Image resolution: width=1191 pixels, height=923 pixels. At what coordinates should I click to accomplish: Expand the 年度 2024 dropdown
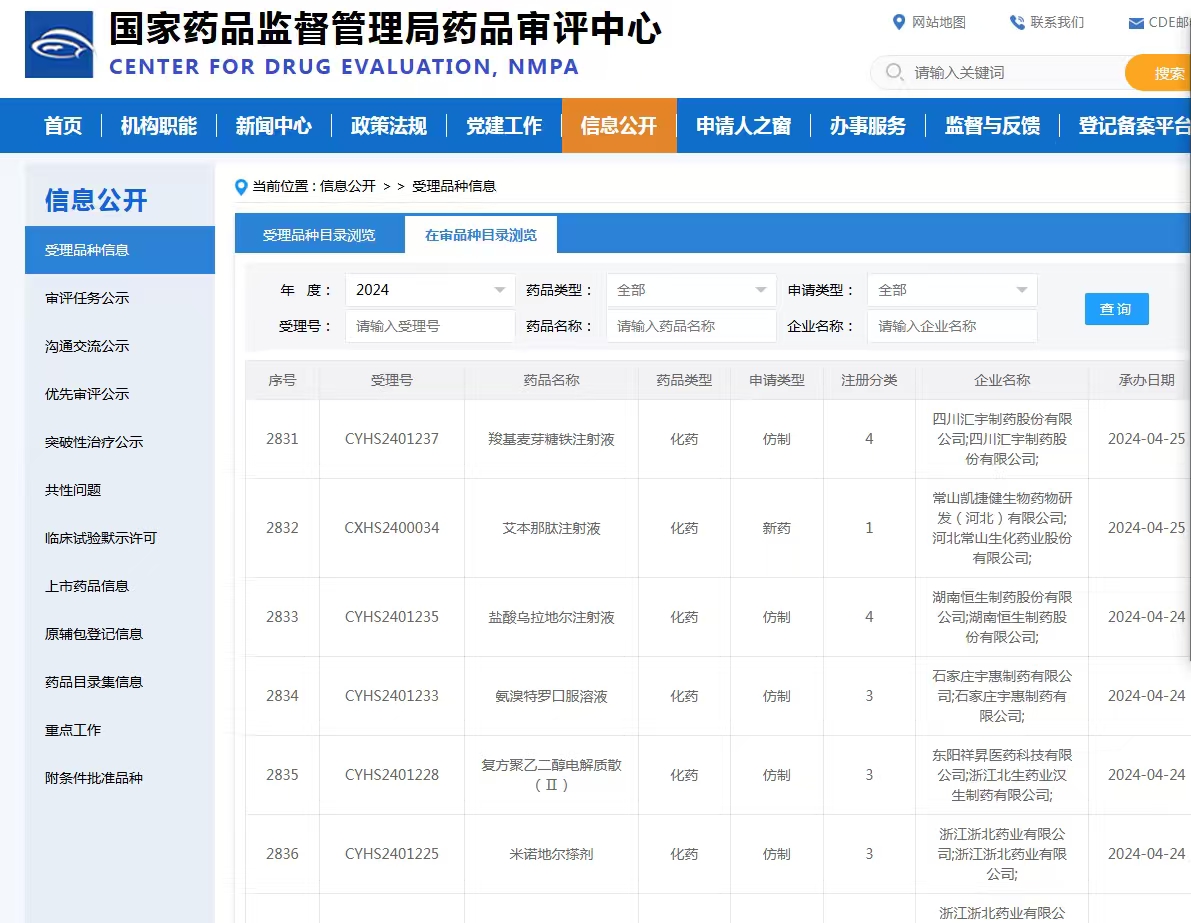coord(430,290)
